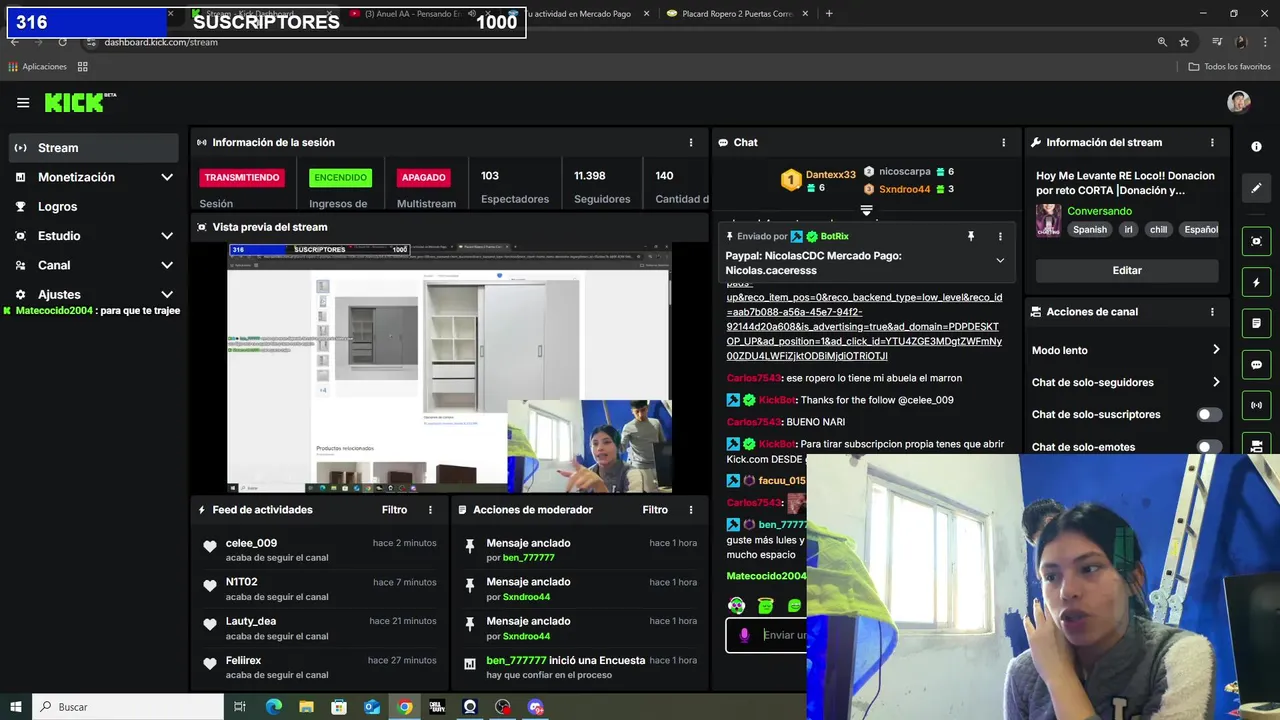
Task: Click the document note icon in right sidebar
Action: pyautogui.click(x=1256, y=324)
